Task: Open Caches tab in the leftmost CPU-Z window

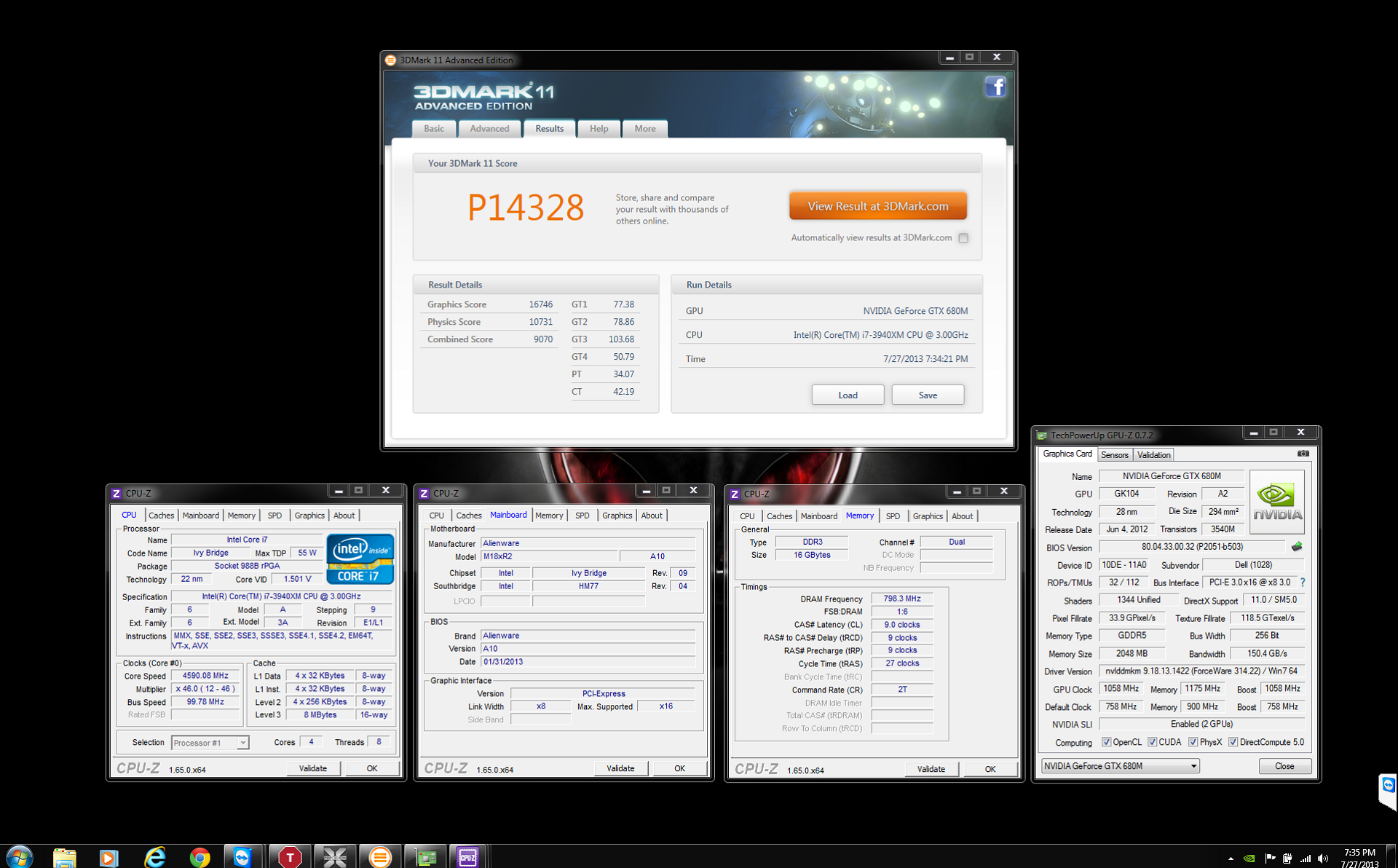Action: [x=161, y=516]
